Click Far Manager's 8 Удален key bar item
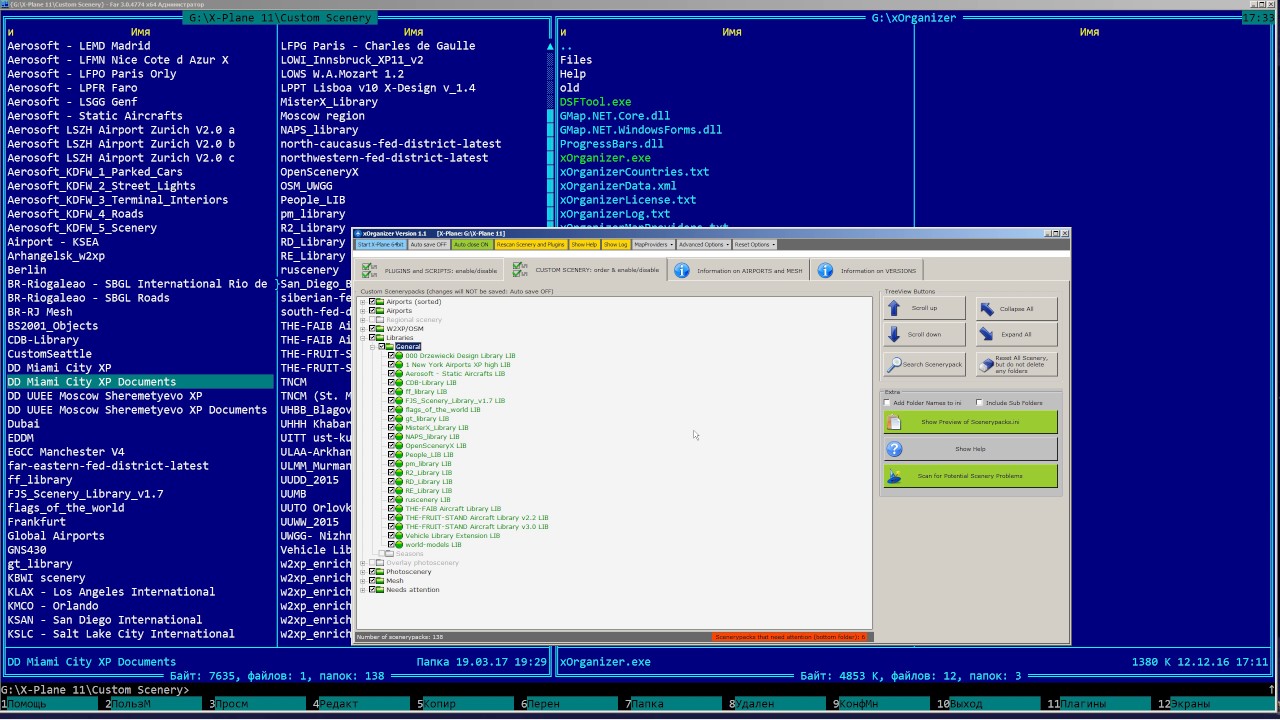This screenshot has width=1280, height=720. pos(775,704)
